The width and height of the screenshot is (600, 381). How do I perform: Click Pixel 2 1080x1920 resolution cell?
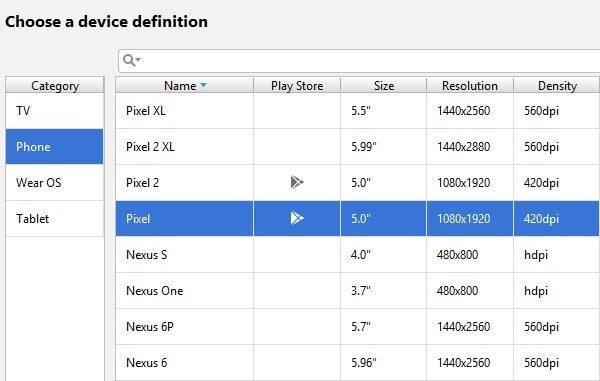coord(470,183)
